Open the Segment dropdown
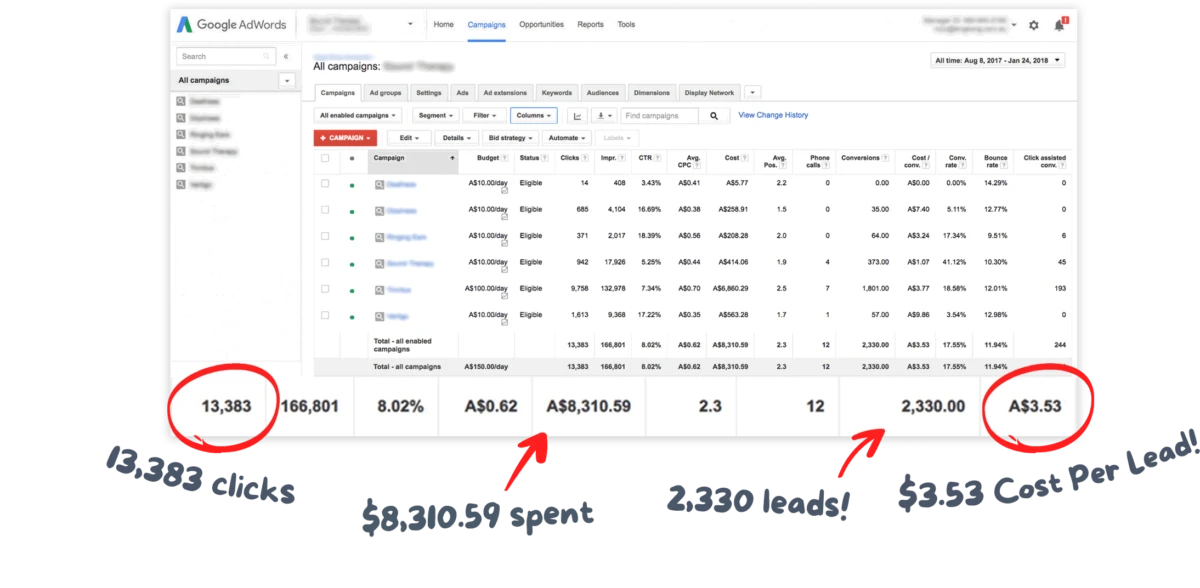Viewport: 1200px width, 588px height. (435, 116)
